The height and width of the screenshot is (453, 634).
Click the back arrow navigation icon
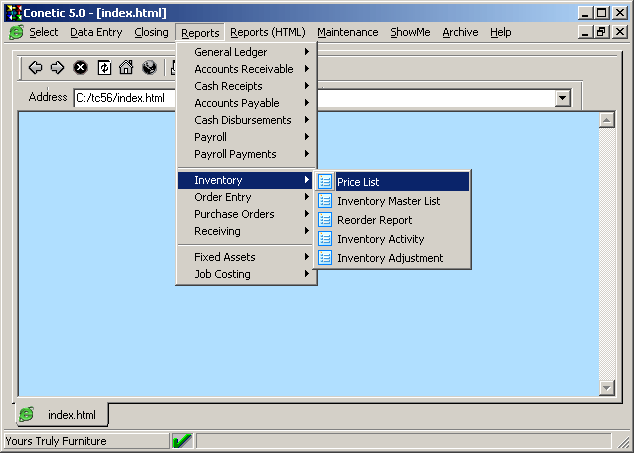tap(35, 68)
